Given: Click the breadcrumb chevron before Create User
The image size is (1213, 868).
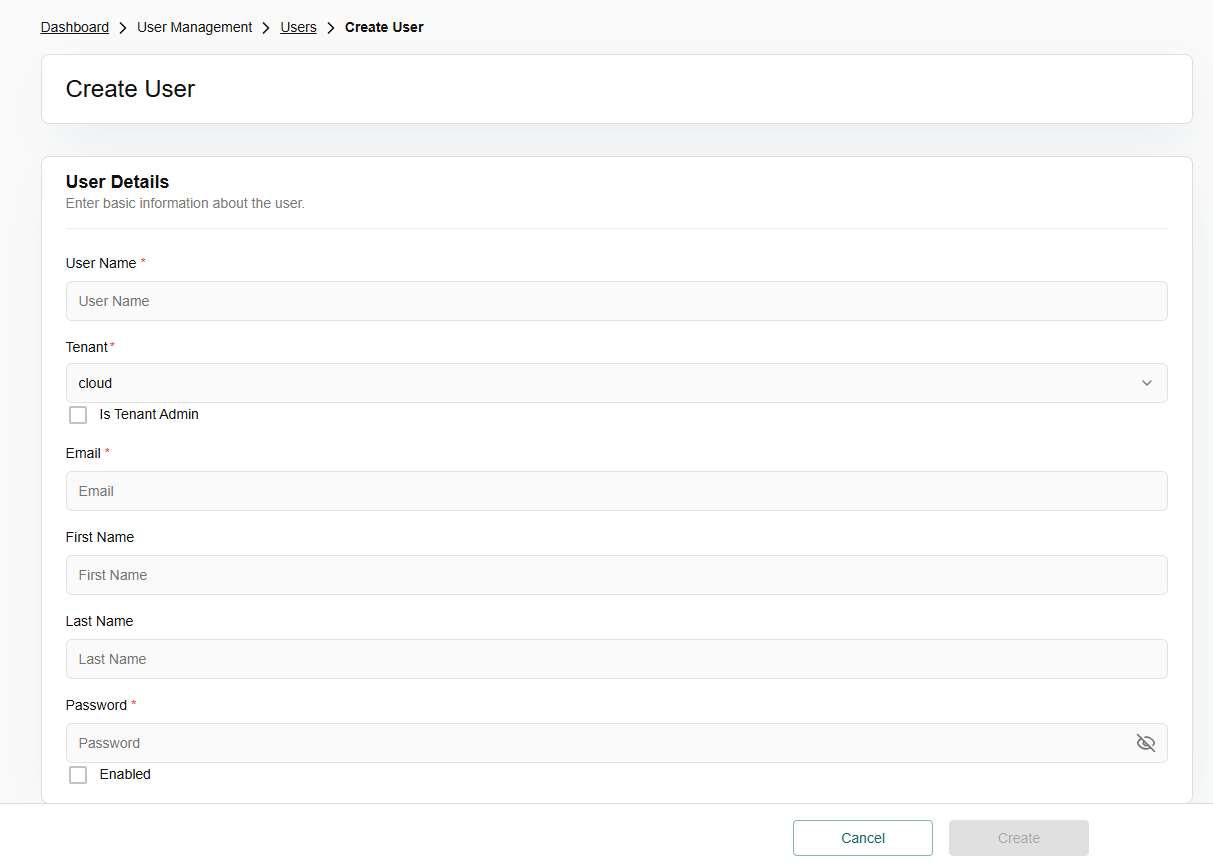Looking at the screenshot, I should pos(331,28).
